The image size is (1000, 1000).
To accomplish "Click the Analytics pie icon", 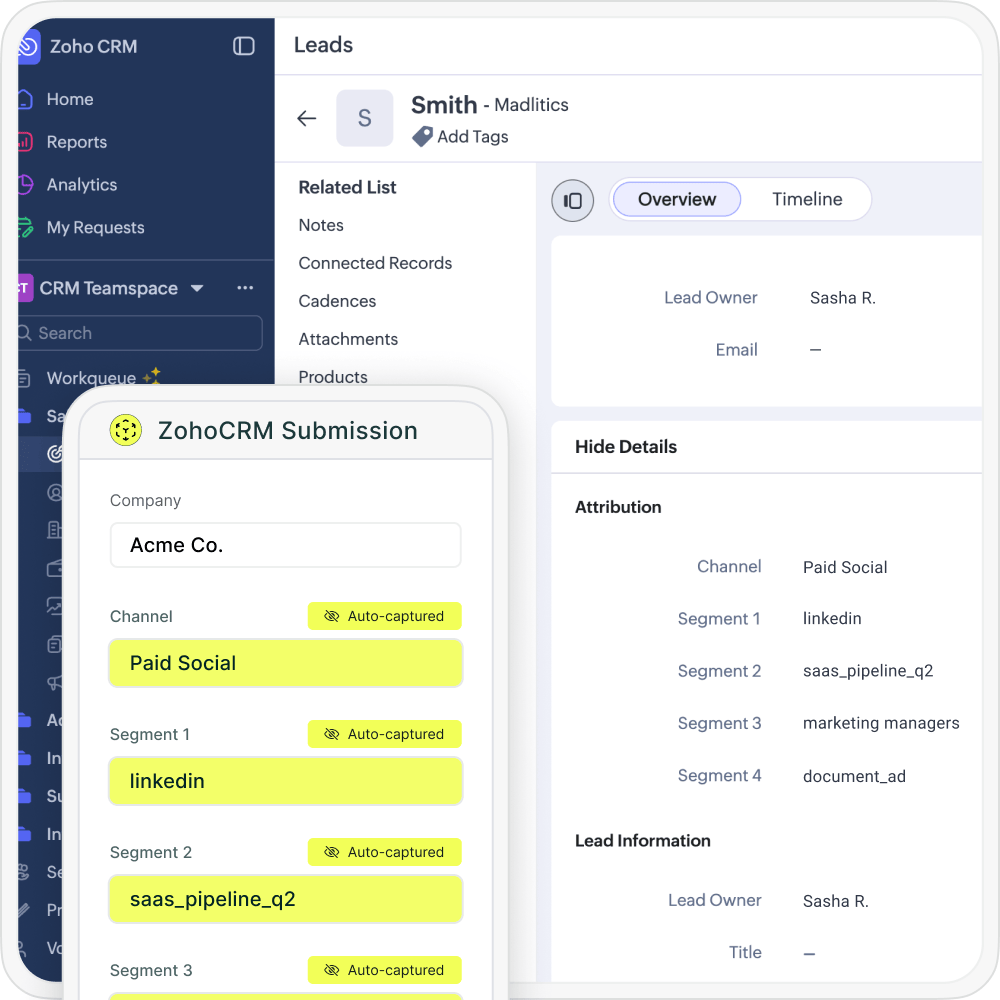I will click(x=24, y=184).
